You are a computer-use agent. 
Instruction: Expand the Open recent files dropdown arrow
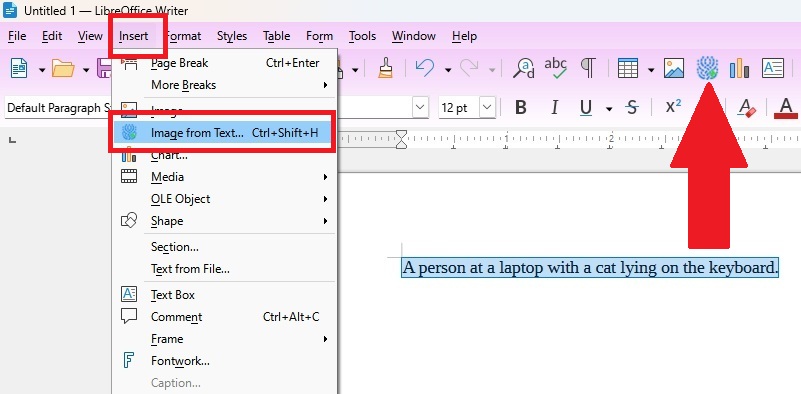click(86, 69)
